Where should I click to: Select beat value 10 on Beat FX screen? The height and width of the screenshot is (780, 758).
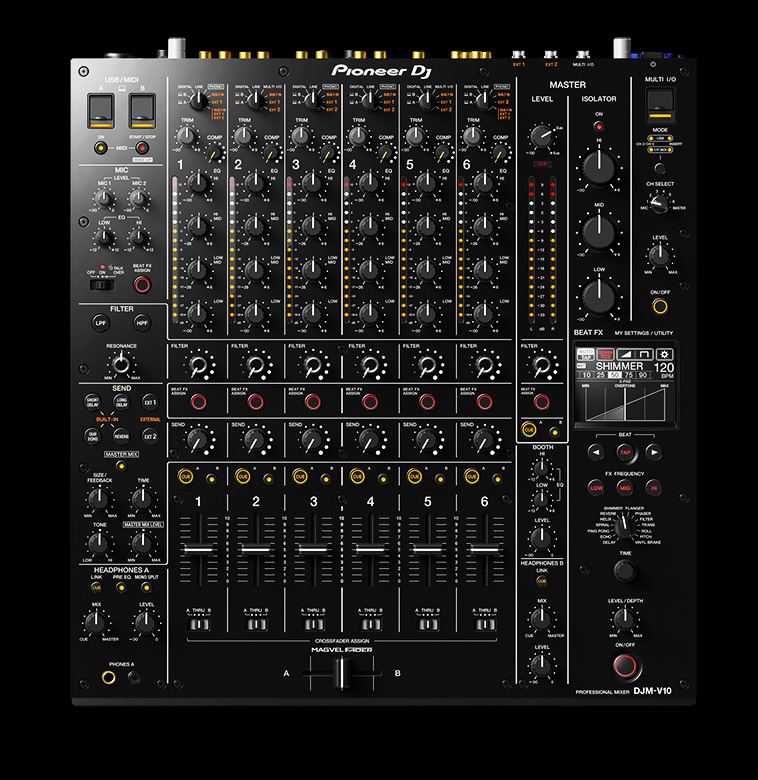[x=586, y=375]
